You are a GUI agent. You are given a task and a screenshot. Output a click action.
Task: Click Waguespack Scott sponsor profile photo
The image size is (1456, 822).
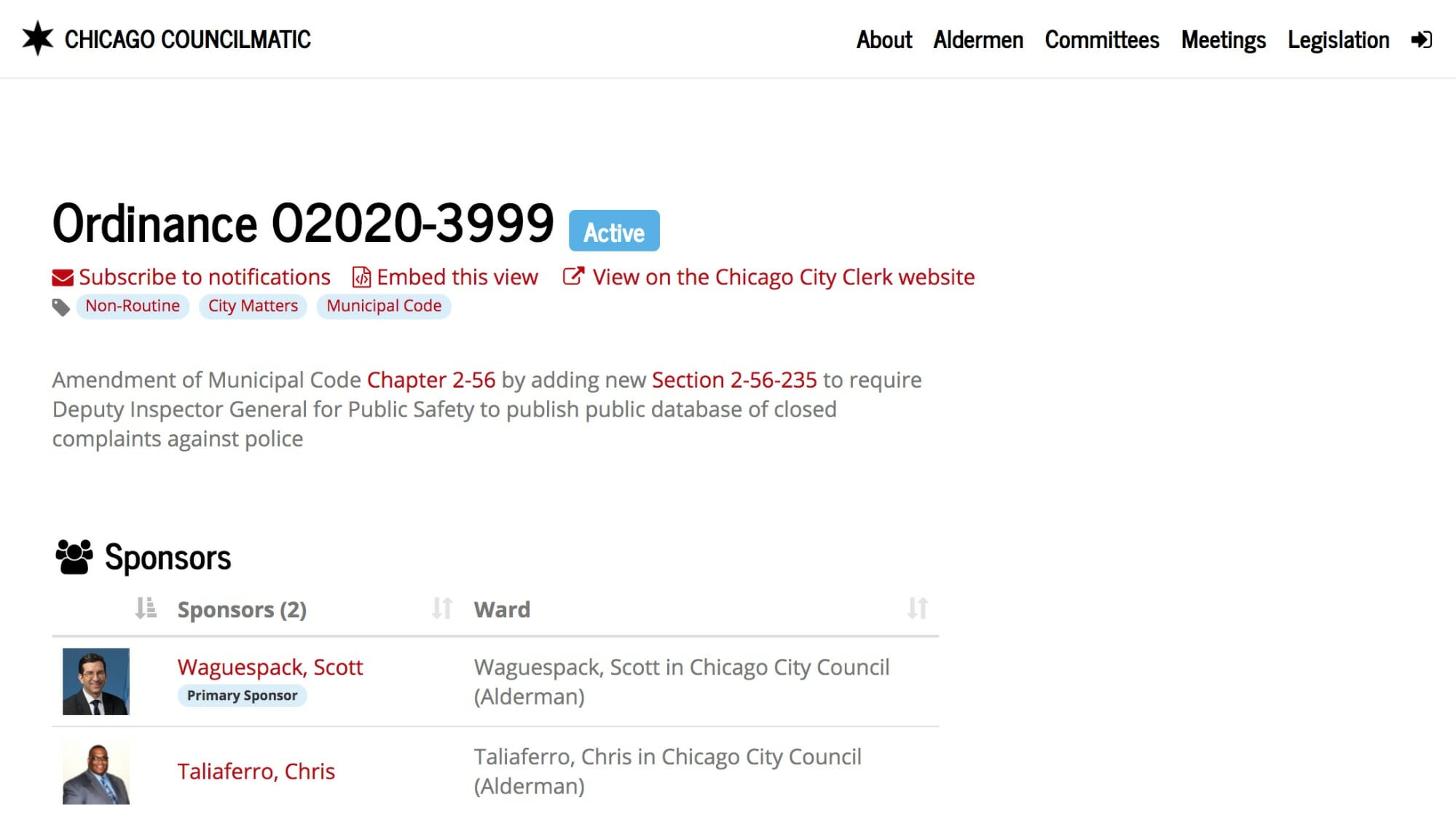click(x=96, y=681)
